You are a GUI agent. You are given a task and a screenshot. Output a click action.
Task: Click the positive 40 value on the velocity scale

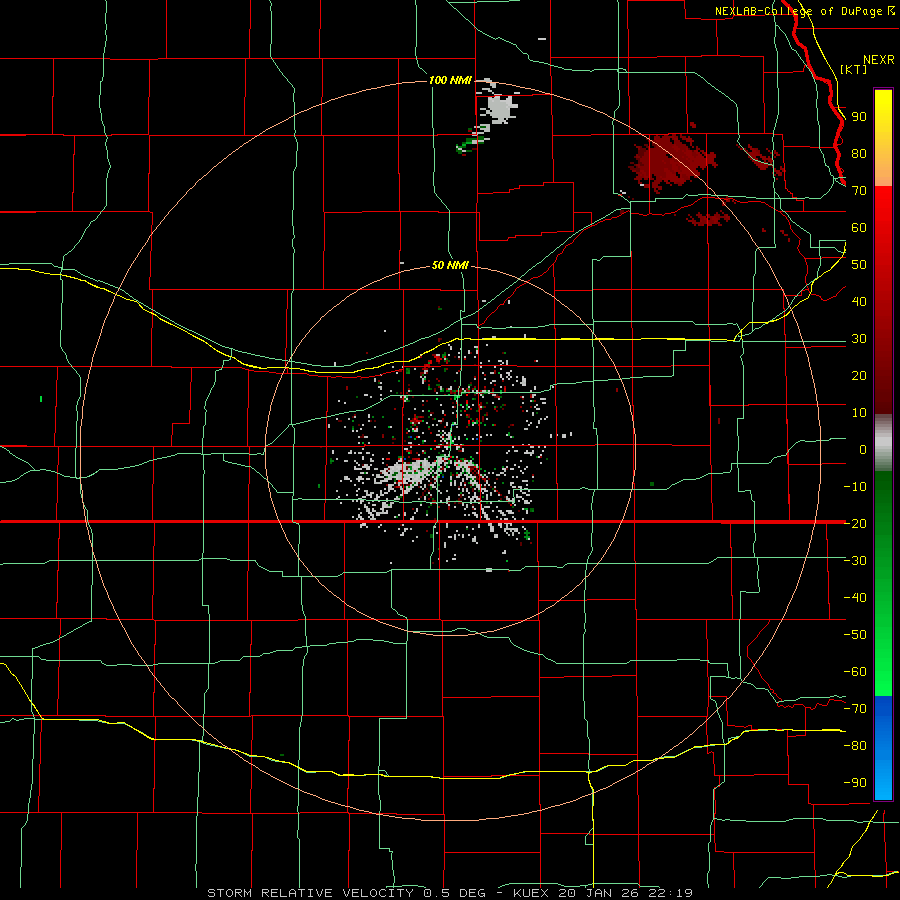coord(859,301)
